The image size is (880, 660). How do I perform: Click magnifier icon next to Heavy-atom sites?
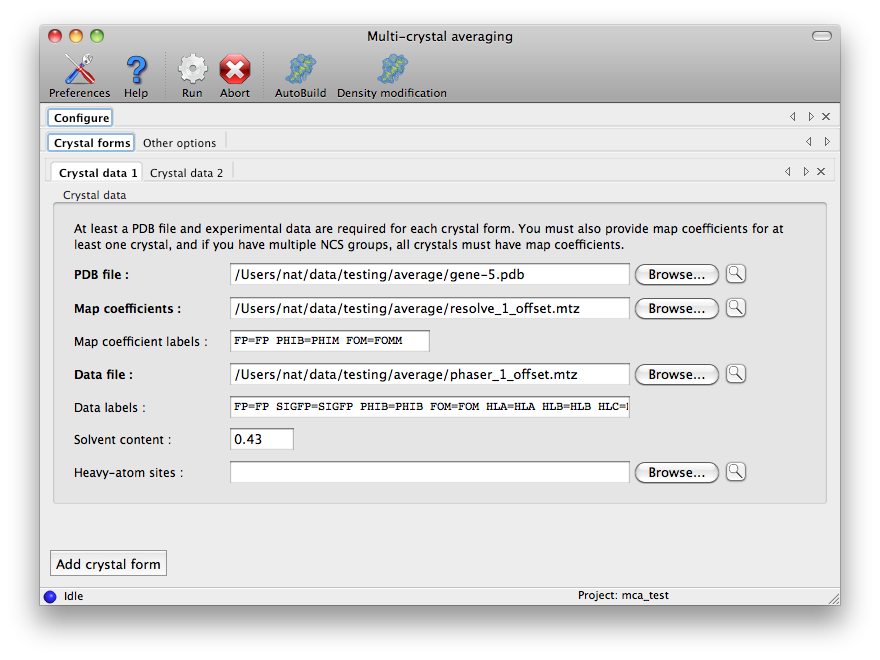[x=736, y=472]
